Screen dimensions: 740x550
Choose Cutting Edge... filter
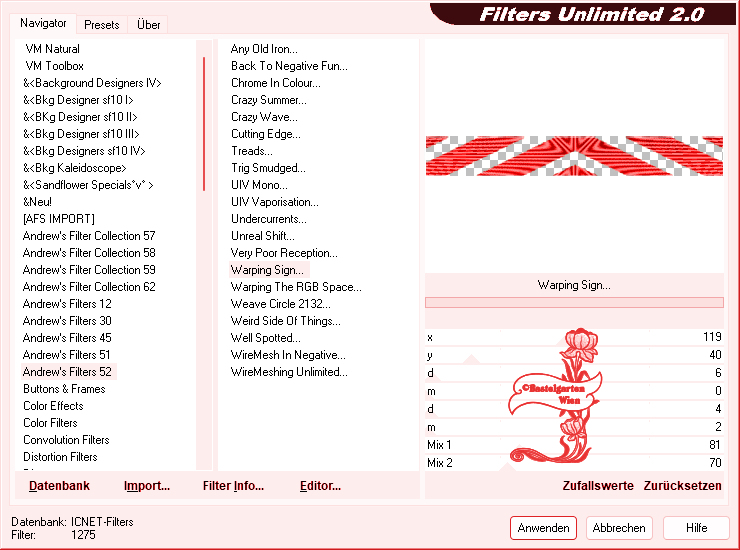(266, 134)
